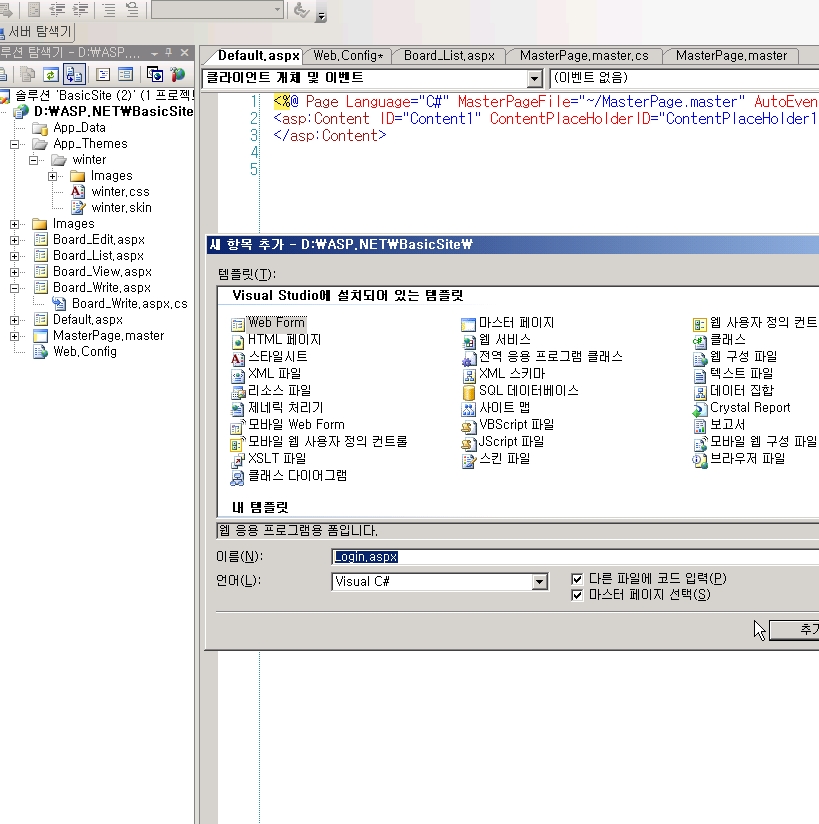Select the 데이터 집합 template
This screenshot has height=824, width=819.
[x=733, y=390]
